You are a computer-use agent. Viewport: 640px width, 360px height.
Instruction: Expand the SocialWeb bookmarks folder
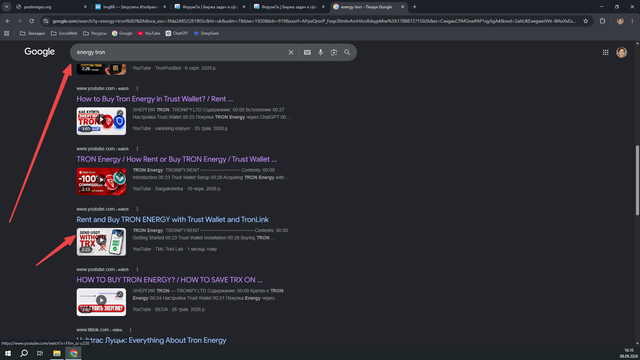(x=64, y=33)
